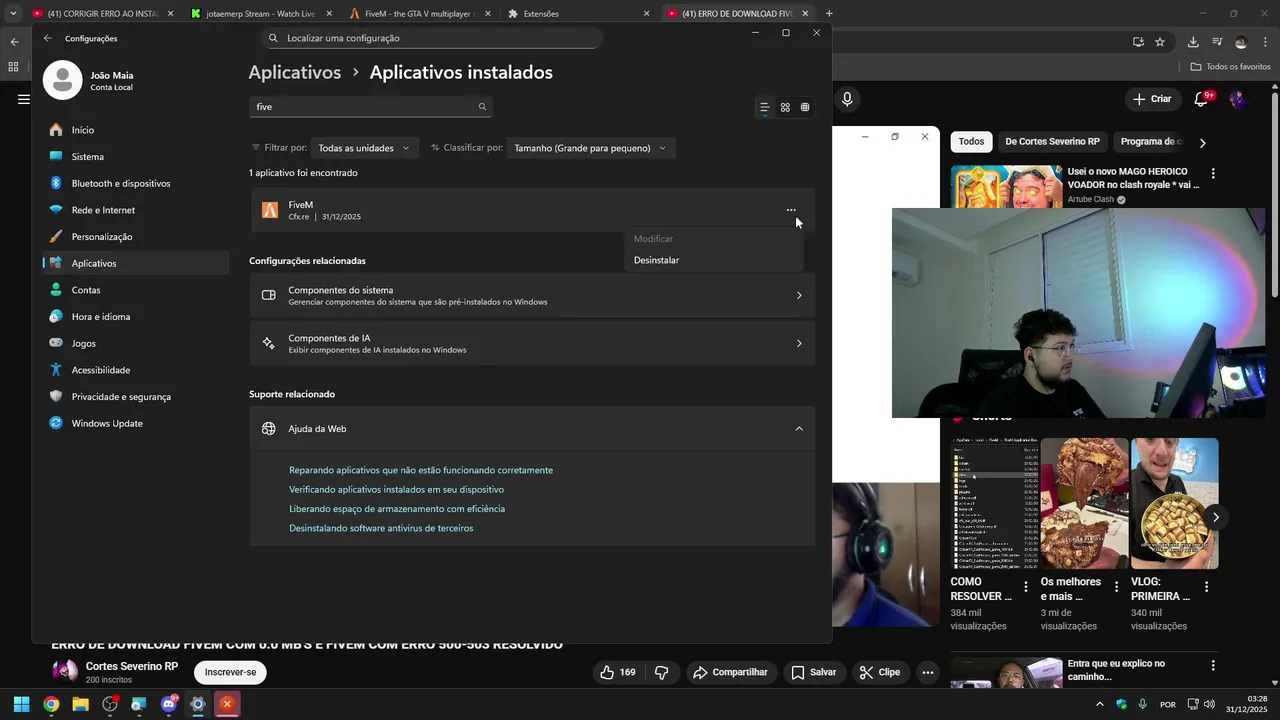Open Bluetooth e dispositivos settings
Viewport: 1280px width, 720px height.
tap(136, 183)
